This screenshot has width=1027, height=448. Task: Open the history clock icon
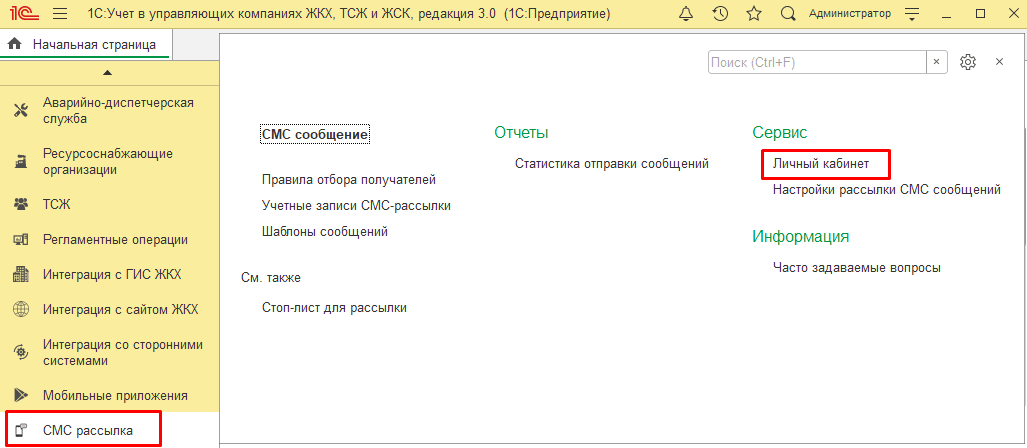coord(720,14)
